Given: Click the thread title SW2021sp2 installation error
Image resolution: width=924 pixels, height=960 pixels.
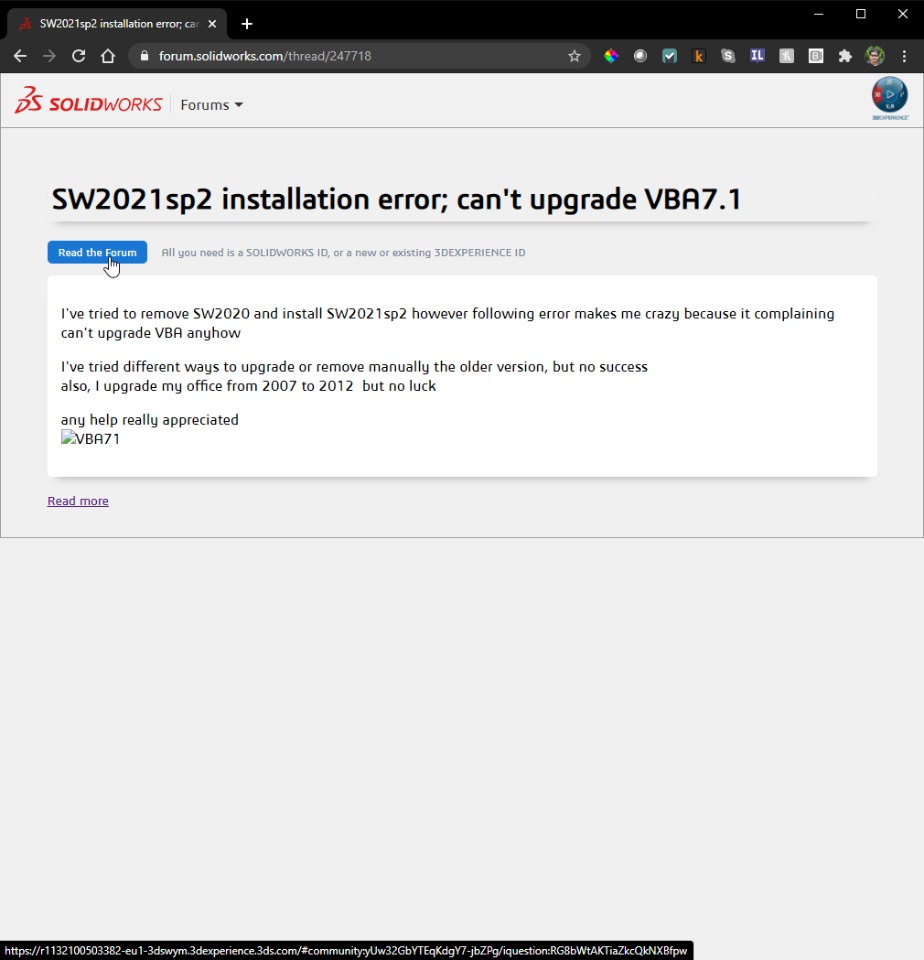Looking at the screenshot, I should [x=396, y=200].
